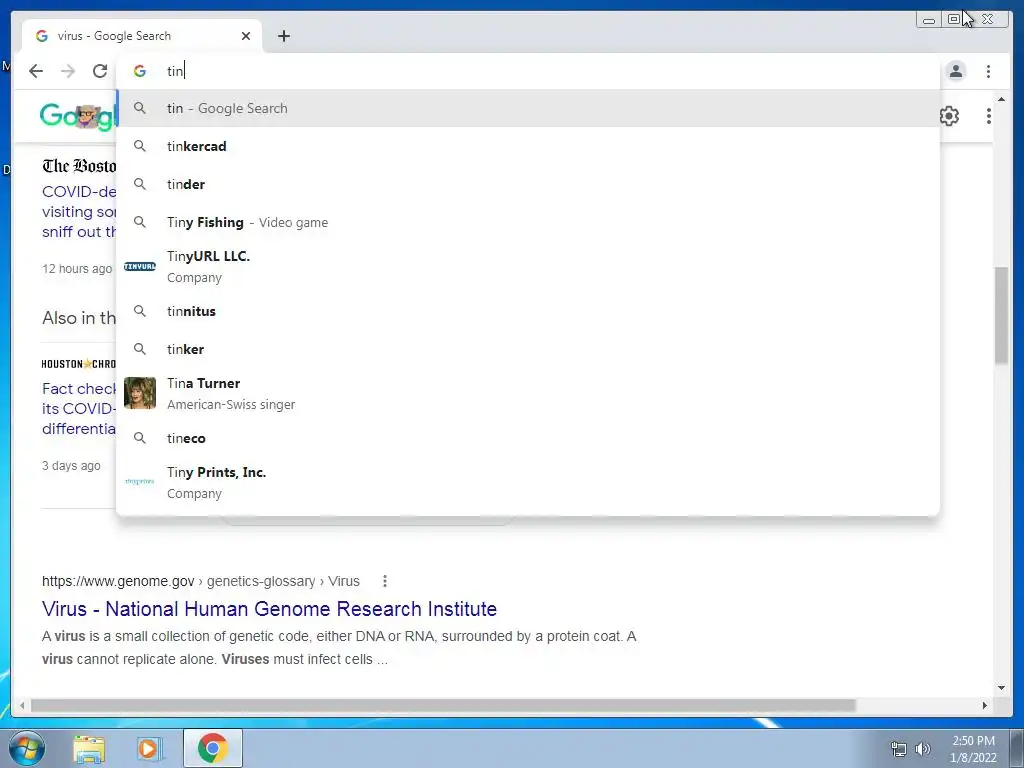This screenshot has width=1024, height=768.
Task: Open the network tray icon
Action: pos(899,748)
